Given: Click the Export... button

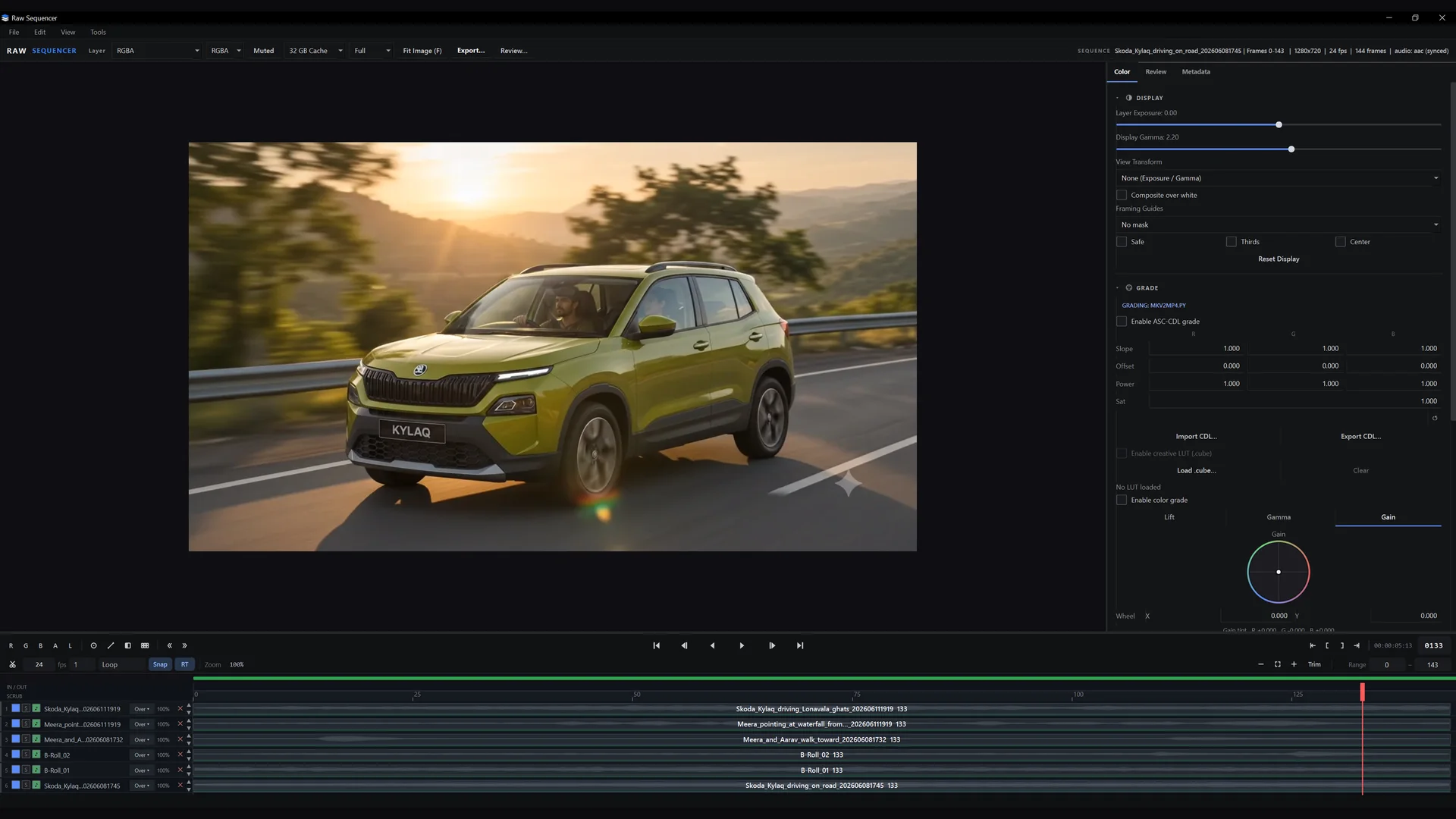Looking at the screenshot, I should pos(471,51).
